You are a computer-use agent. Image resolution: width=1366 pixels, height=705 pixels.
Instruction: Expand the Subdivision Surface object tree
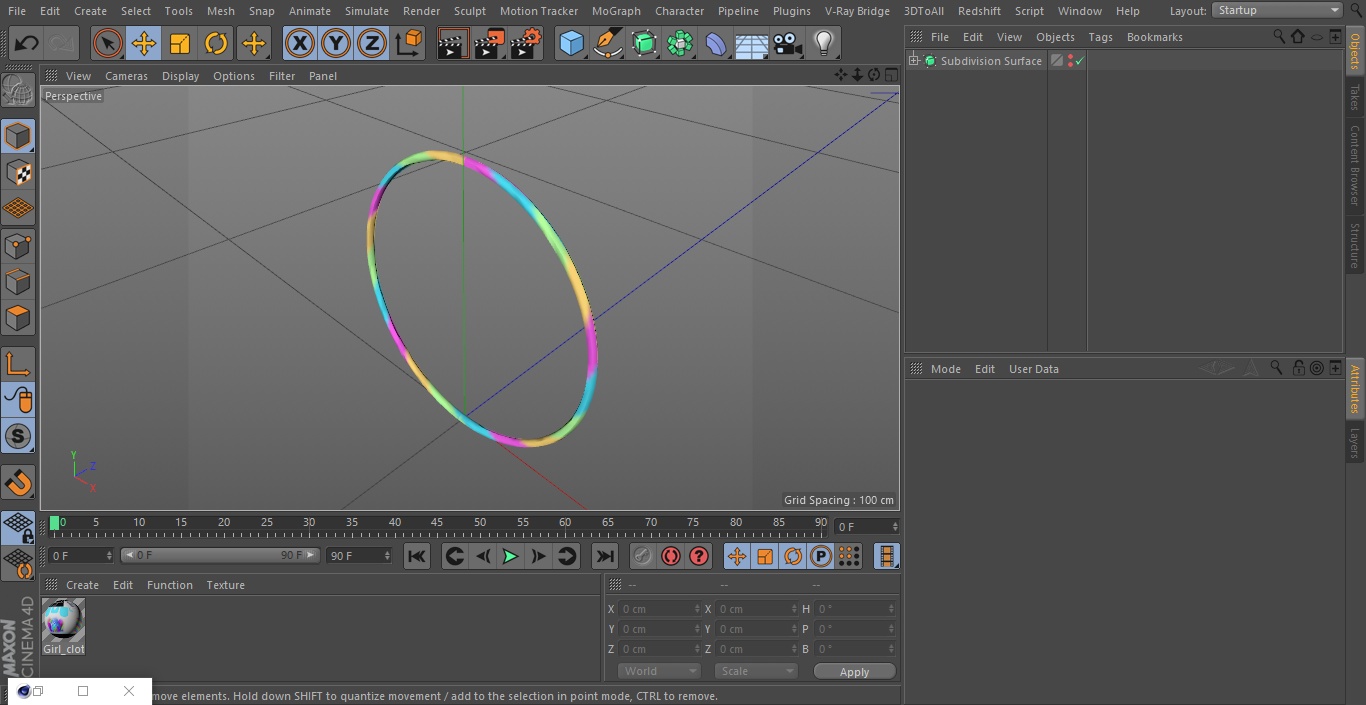913,61
